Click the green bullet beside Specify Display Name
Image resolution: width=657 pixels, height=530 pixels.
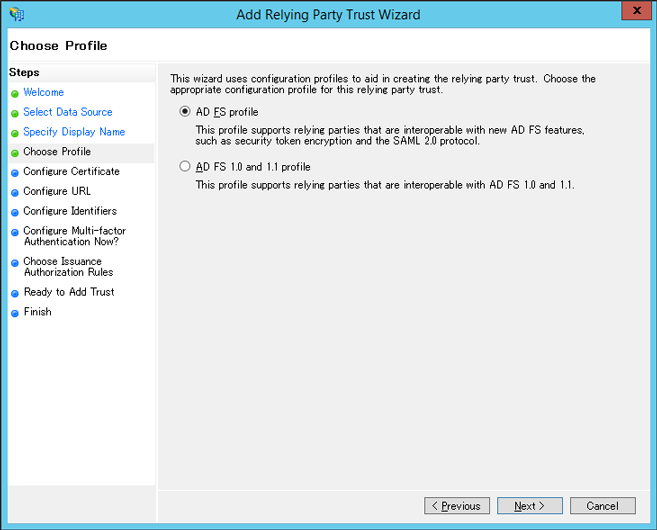tap(15, 133)
